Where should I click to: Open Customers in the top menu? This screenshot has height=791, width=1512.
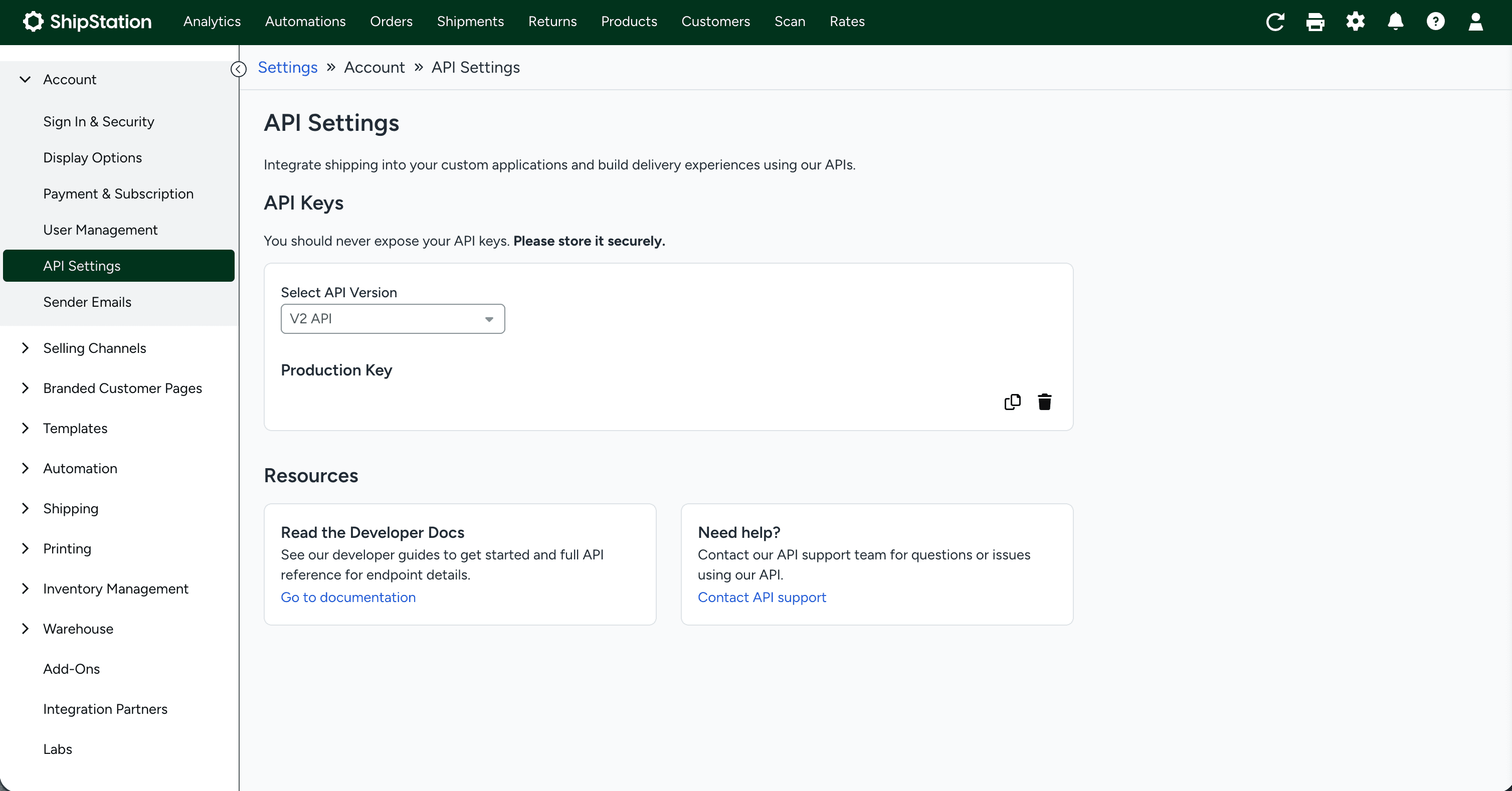[x=715, y=22]
